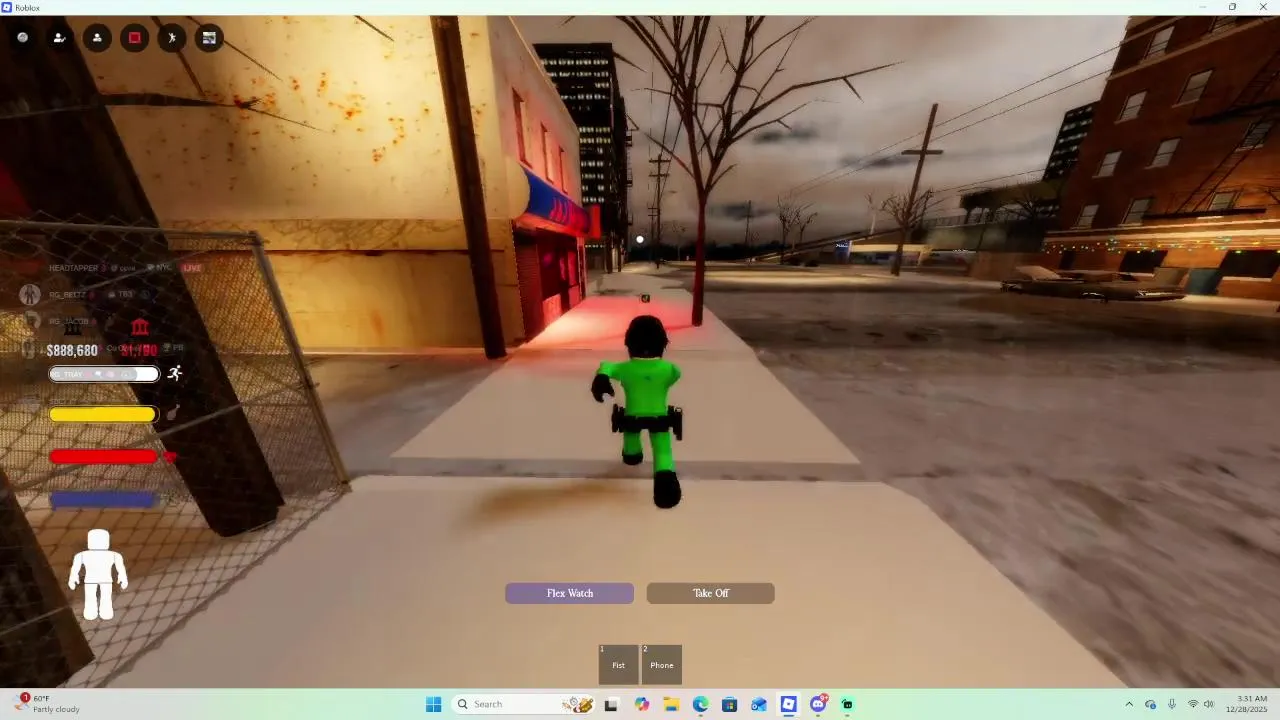Open the Wi-Fi network tray icon

point(1193,704)
